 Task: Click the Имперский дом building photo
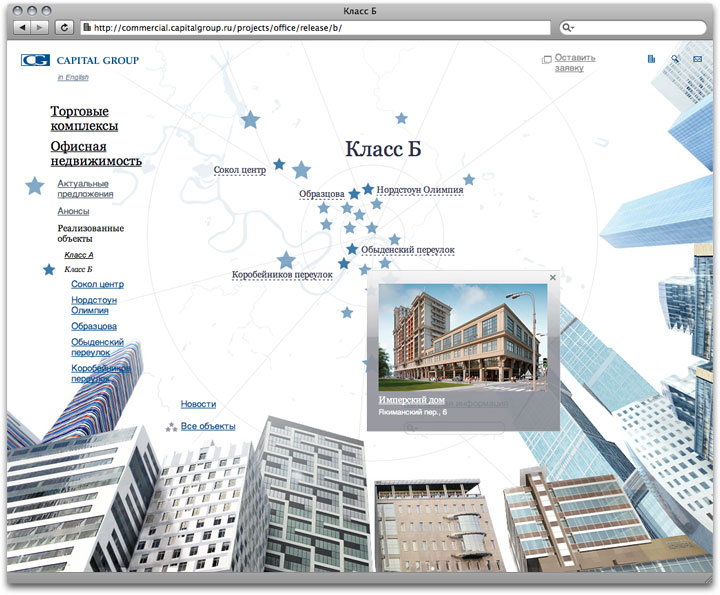pos(463,337)
